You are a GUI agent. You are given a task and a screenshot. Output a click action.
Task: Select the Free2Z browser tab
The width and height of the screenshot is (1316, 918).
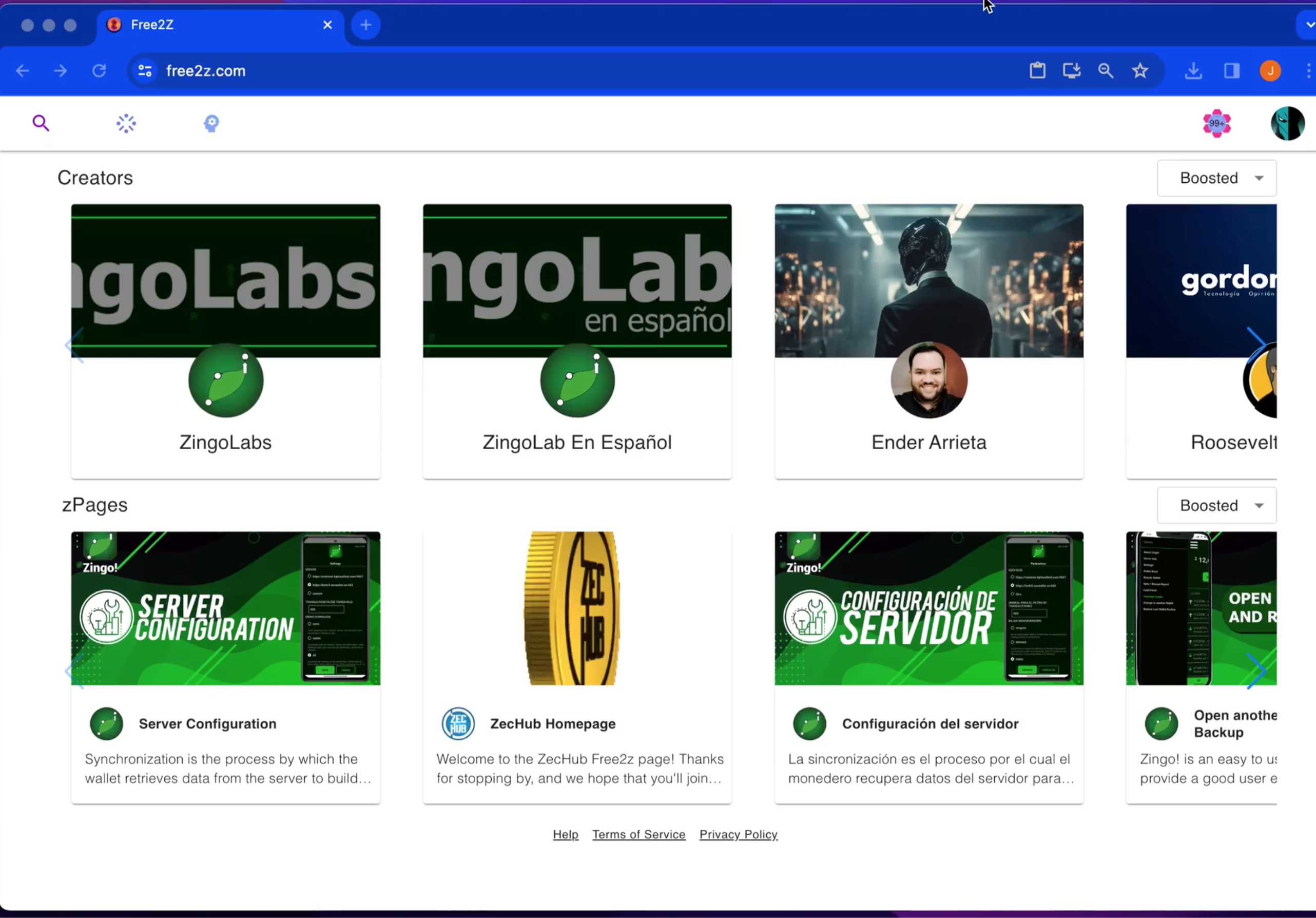point(221,25)
